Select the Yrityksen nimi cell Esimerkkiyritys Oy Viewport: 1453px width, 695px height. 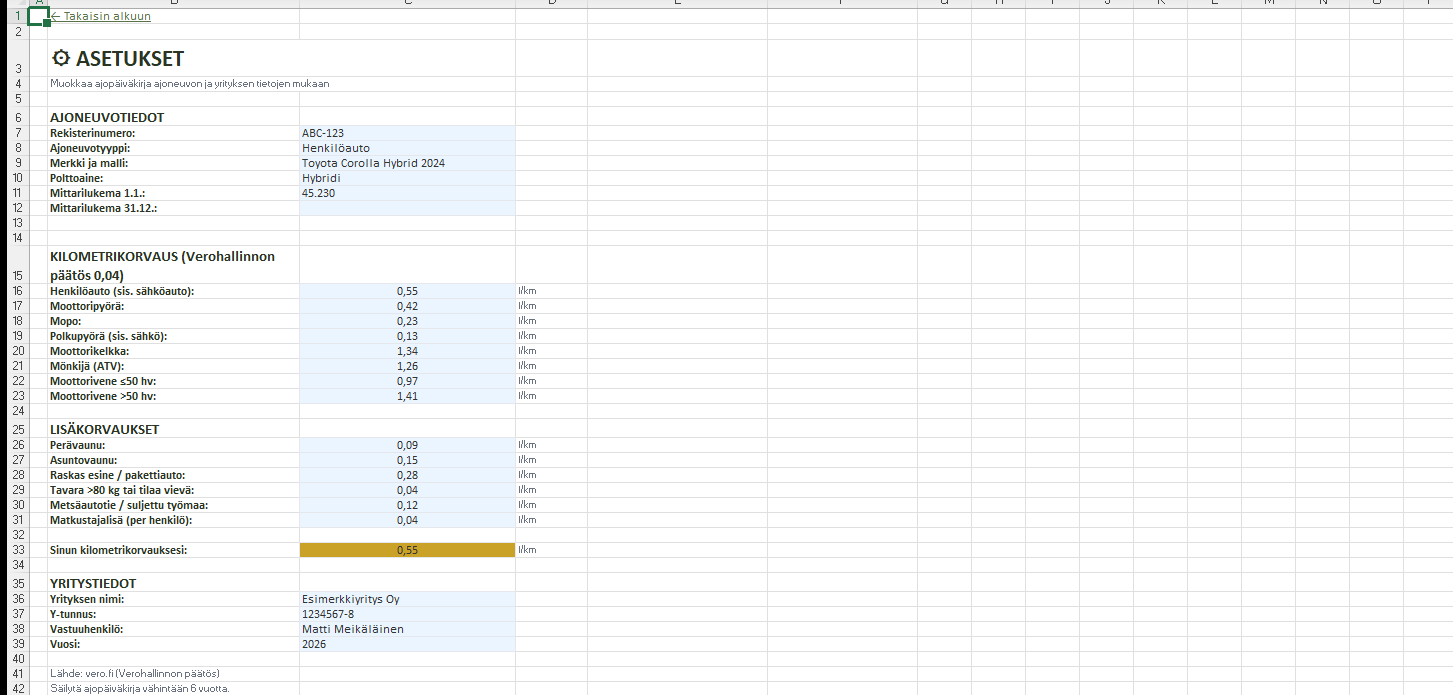coord(406,600)
